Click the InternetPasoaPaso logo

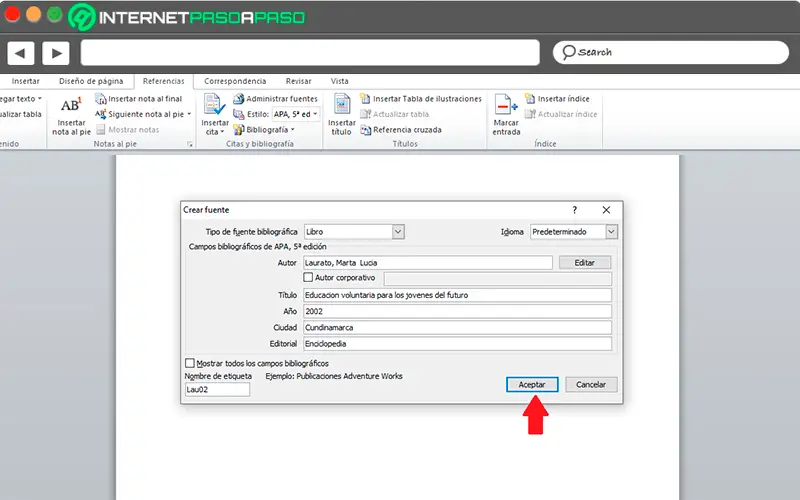click(x=187, y=17)
